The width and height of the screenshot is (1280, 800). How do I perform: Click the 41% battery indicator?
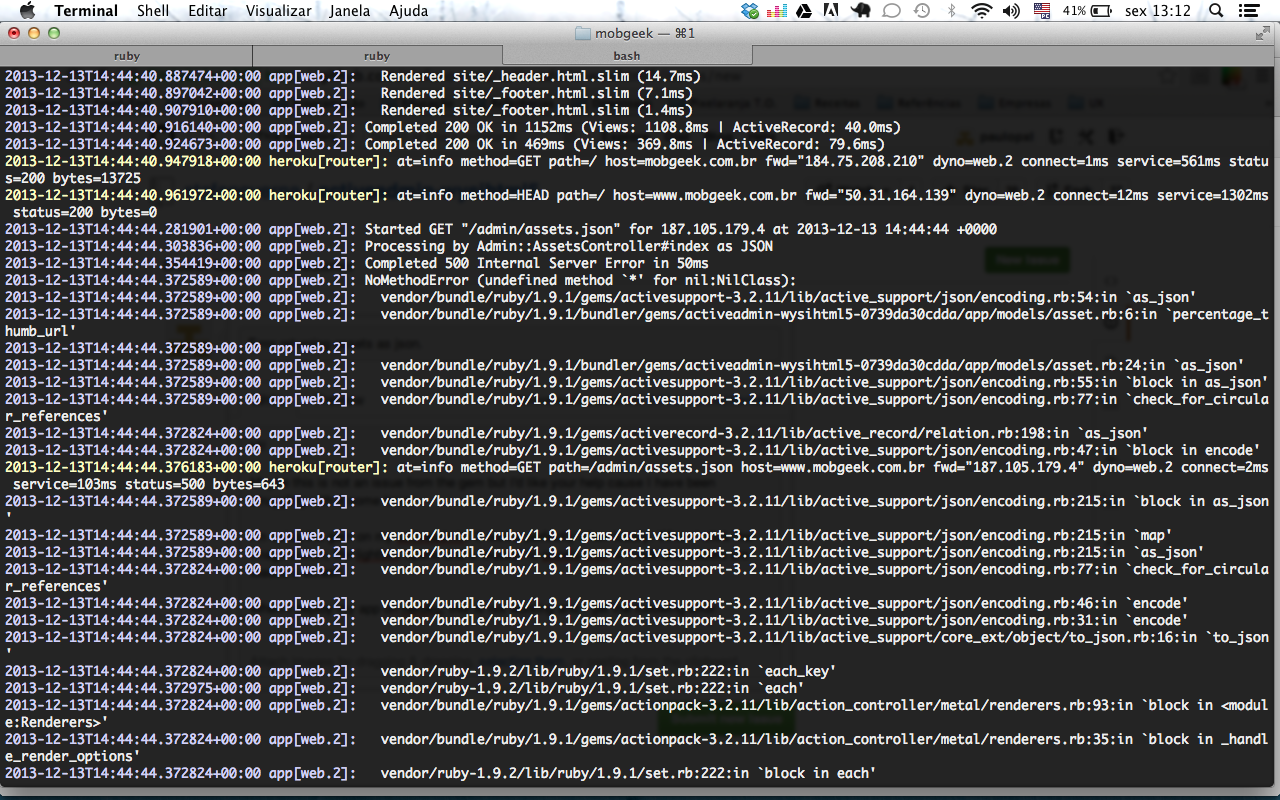click(1088, 11)
